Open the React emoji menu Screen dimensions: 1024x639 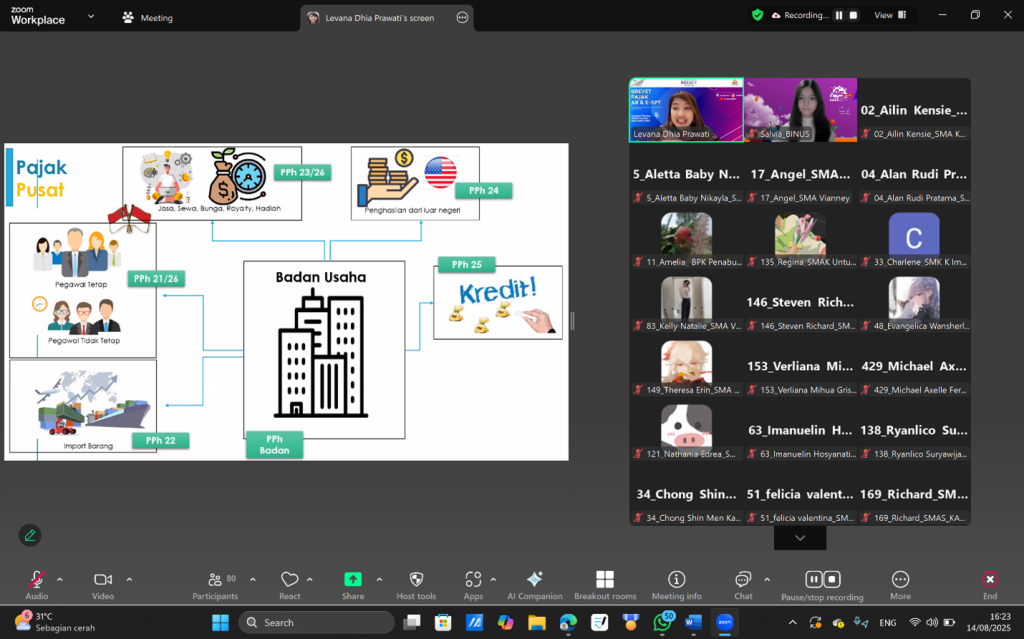(x=289, y=584)
